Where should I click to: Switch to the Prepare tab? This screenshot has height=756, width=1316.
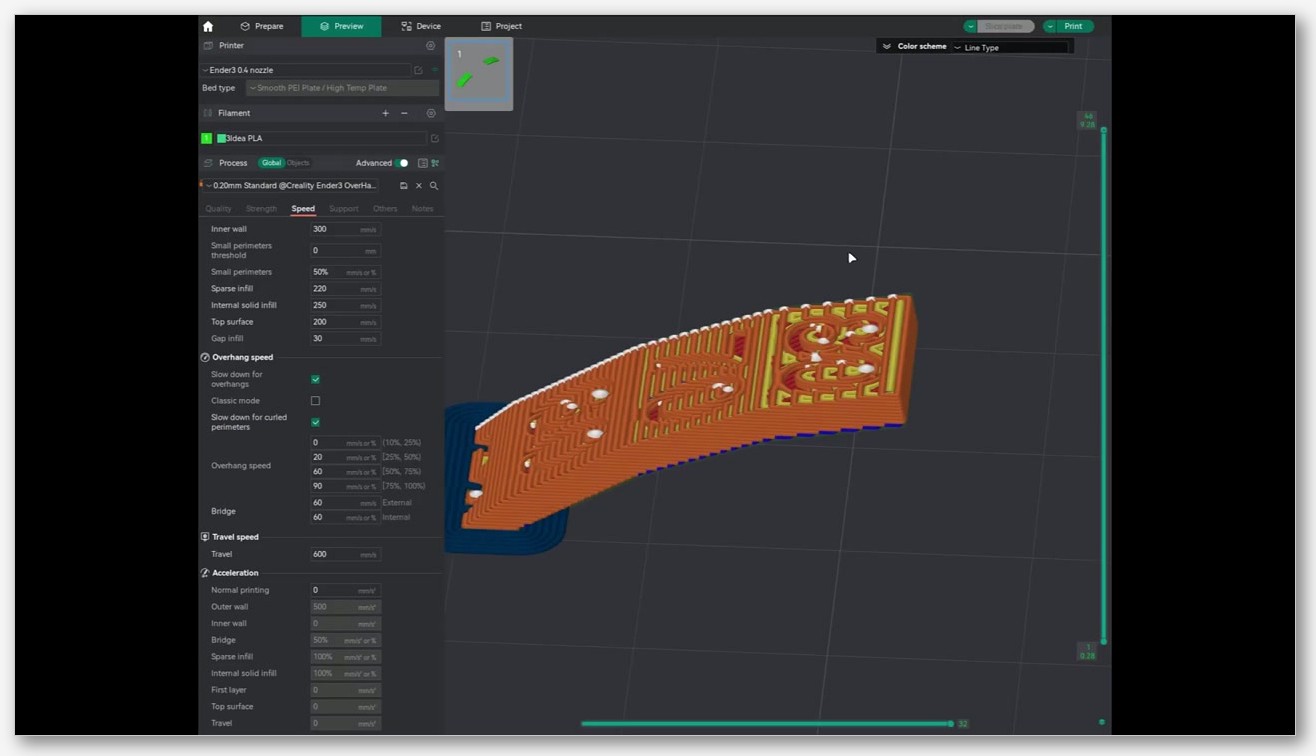point(262,26)
